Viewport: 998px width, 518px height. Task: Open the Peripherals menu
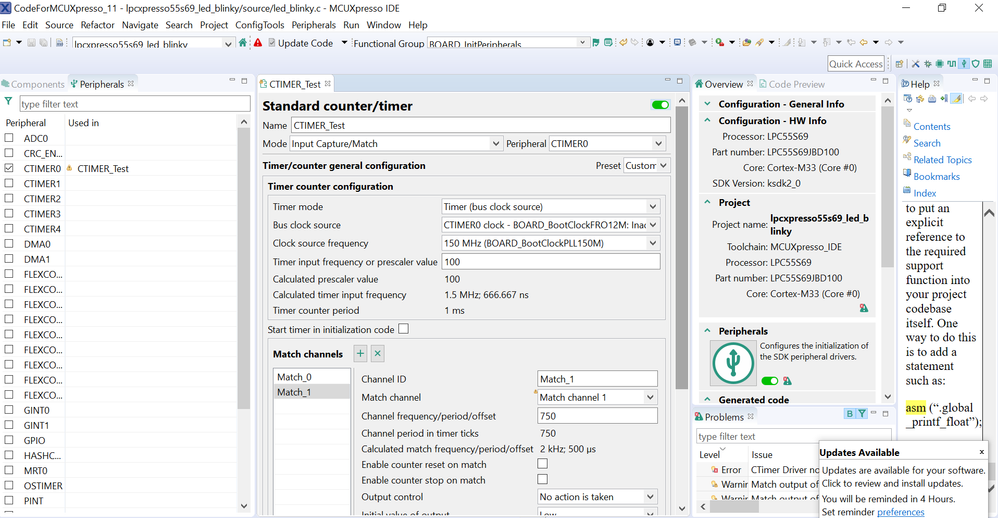(x=313, y=25)
